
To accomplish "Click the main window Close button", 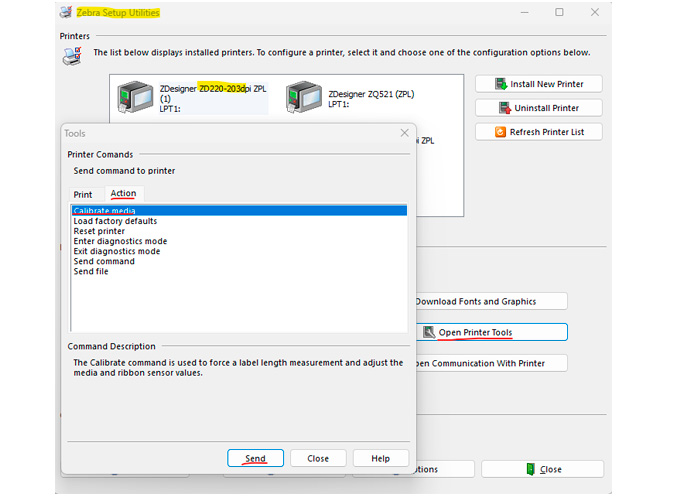I will (542, 469).
